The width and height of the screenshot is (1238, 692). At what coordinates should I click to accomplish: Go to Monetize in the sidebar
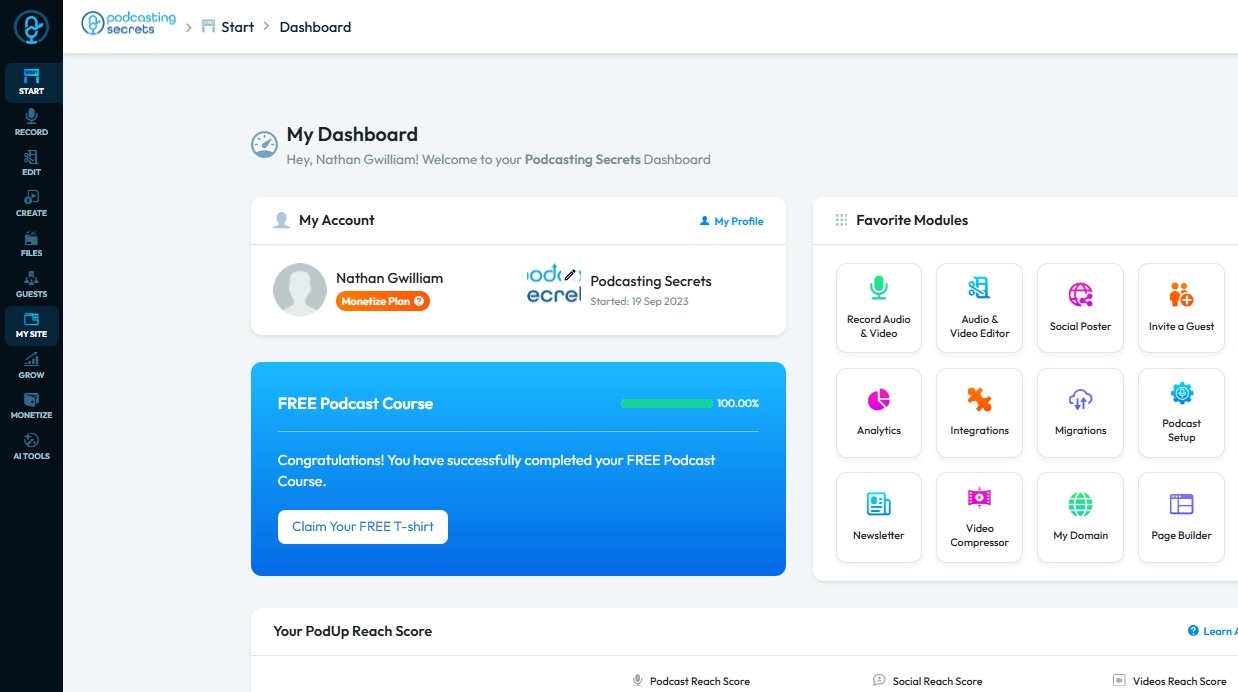tap(31, 405)
